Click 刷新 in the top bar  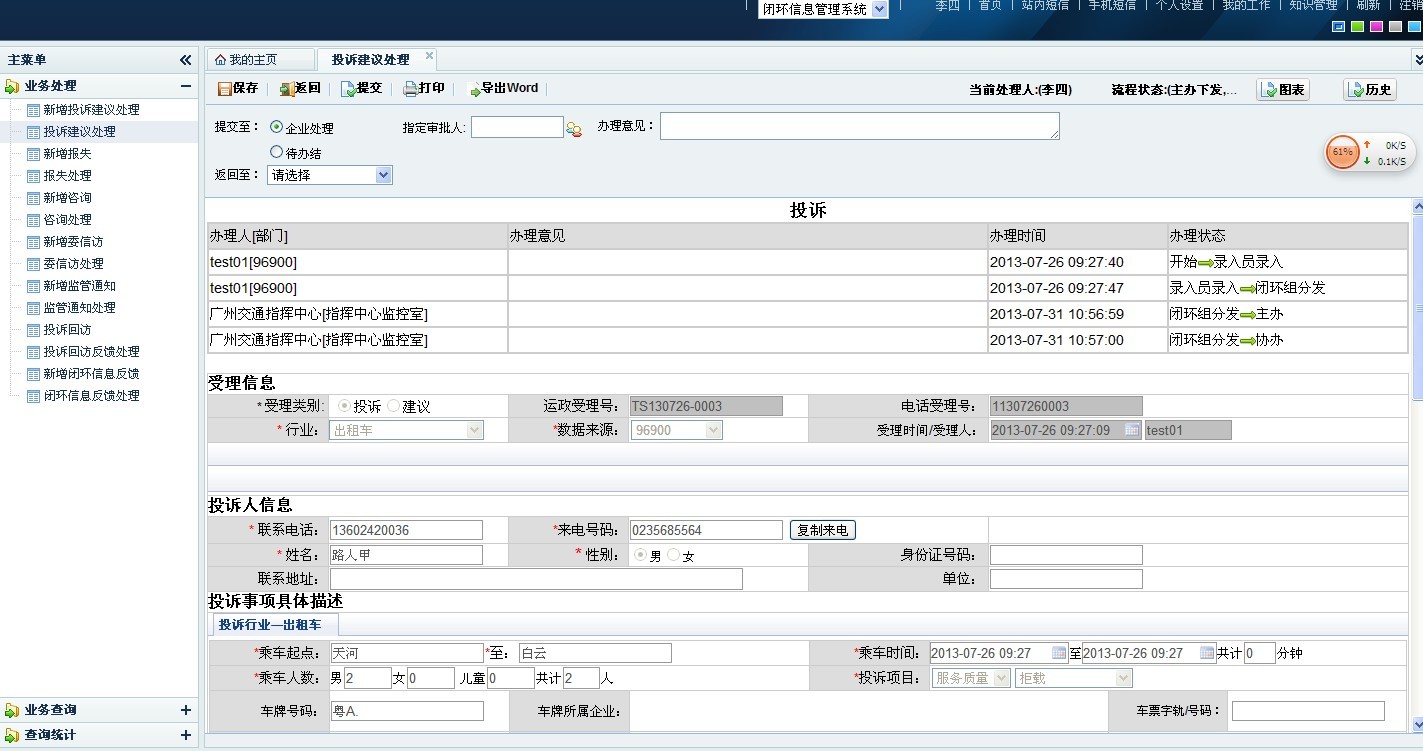tap(1368, 5)
